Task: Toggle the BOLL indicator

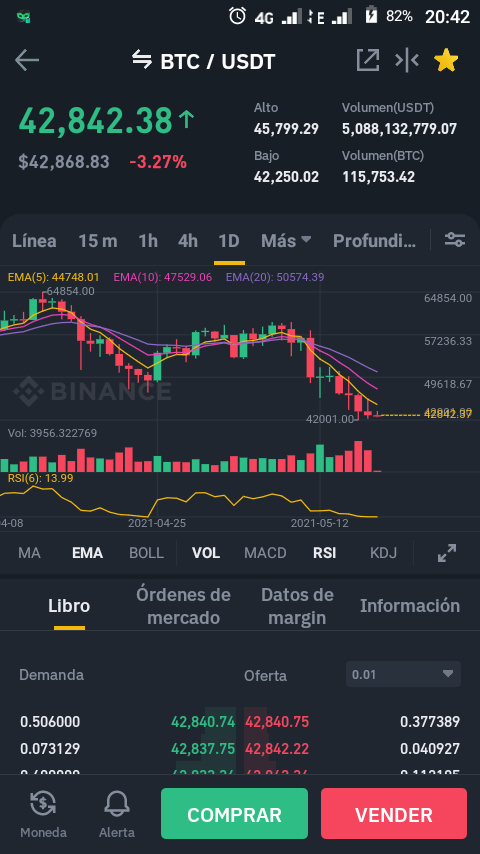Action: pos(146,553)
